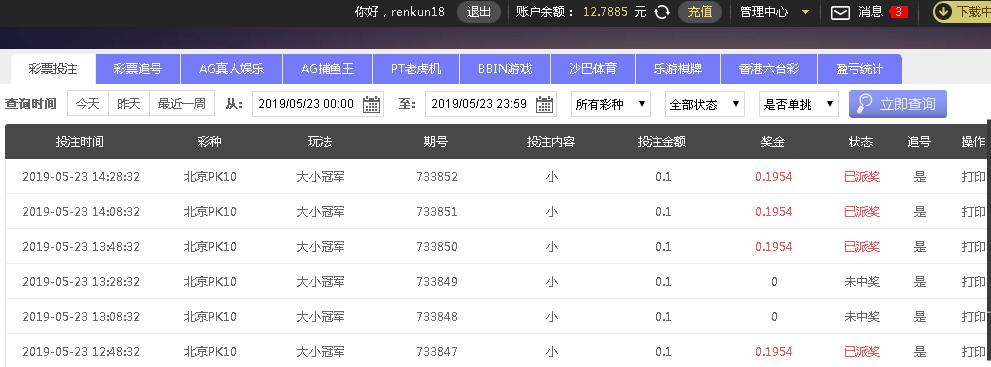Open calendar picker for end date
991x367 pixels.
545,104
